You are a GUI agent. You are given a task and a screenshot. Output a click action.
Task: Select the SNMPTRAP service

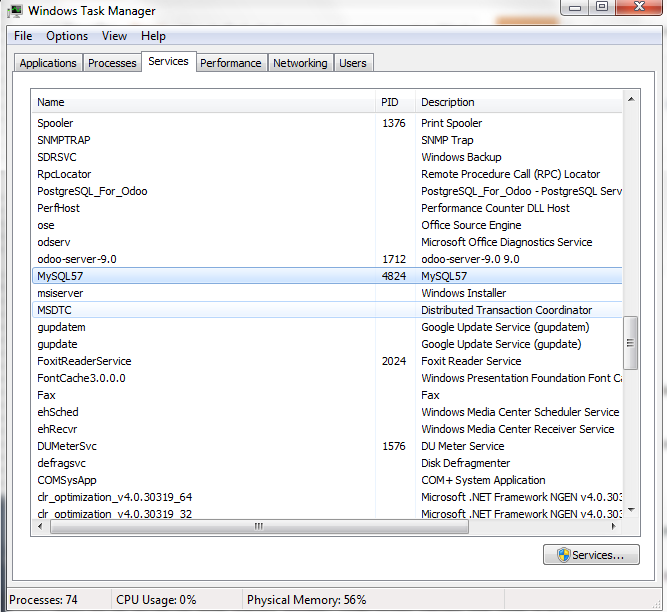(x=64, y=140)
